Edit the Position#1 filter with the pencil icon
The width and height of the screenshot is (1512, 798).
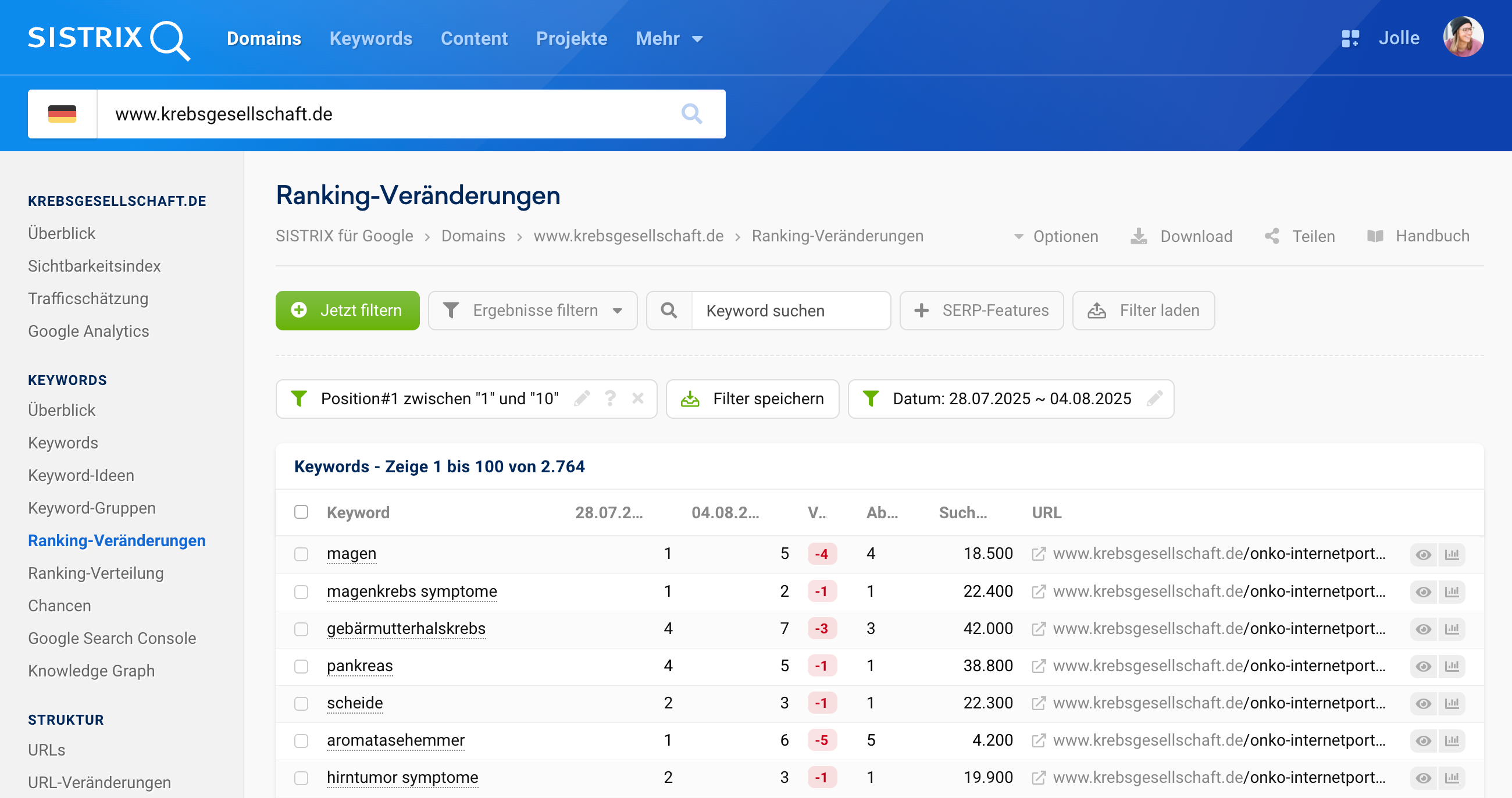[x=582, y=398]
